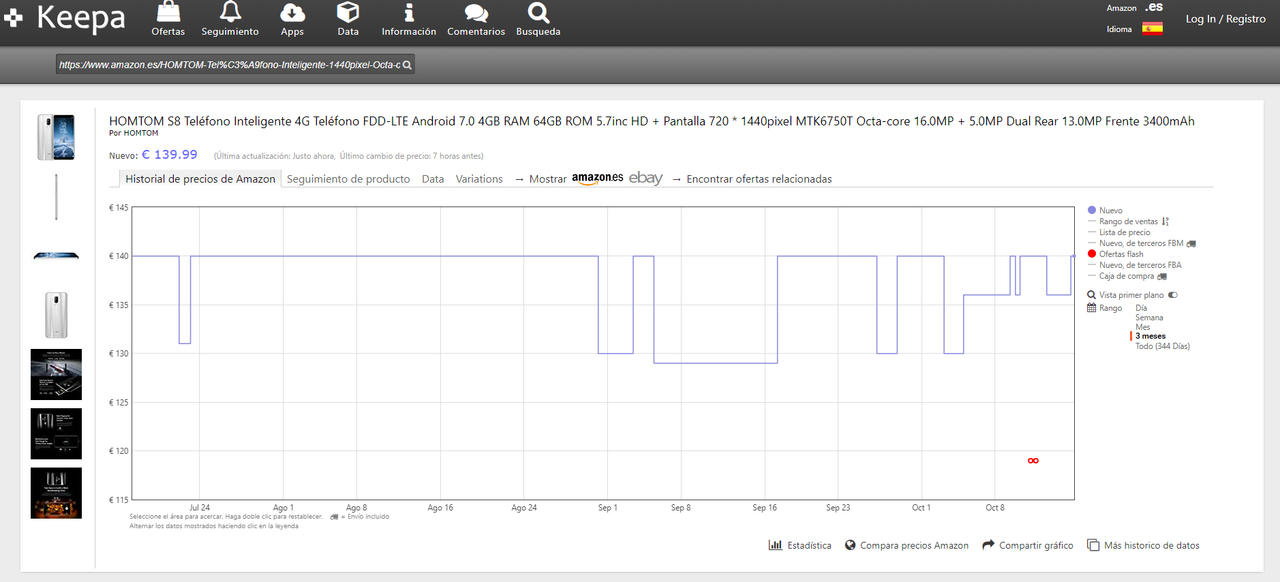Image resolution: width=1280 pixels, height=582 pixels.
Task: Open Apps cloud download icon
Action: (x=292, y=12)
